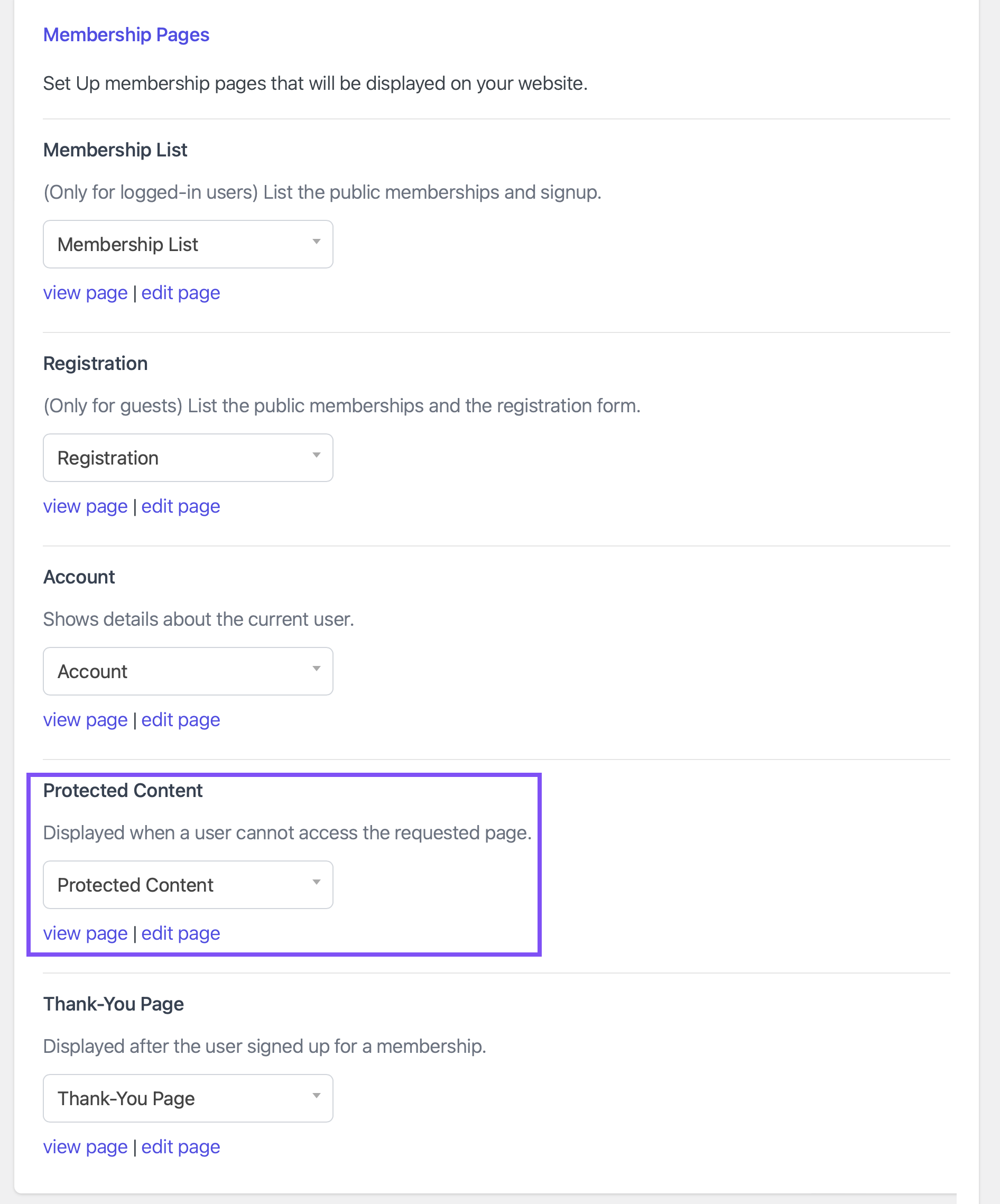
Task: Edit page for the Account section
Action: click(x=181, y=719)
